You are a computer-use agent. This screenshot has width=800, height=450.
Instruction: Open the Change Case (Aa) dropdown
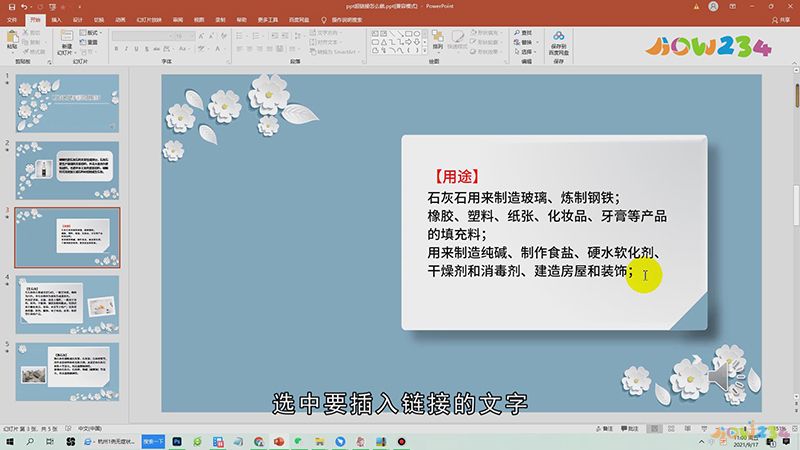(183, 49)
